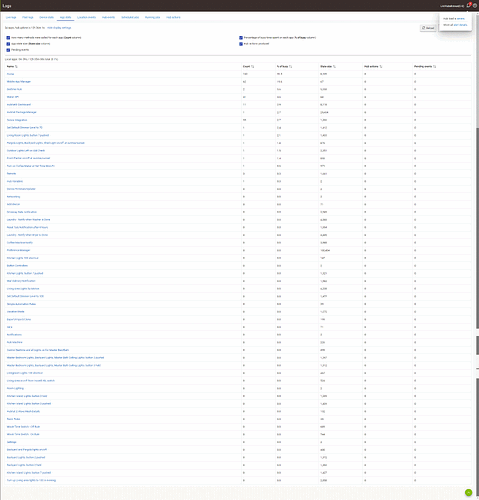
Task: Open the Preference Manager app link
Action: click(19, 250)
